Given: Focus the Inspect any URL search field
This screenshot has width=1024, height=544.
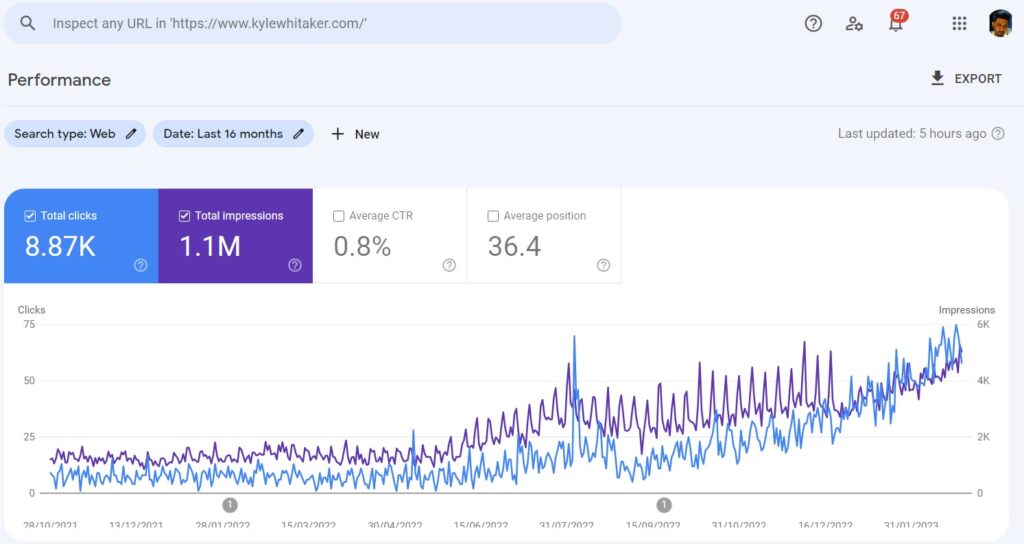Looking at the screenshot, I should 320,23.
